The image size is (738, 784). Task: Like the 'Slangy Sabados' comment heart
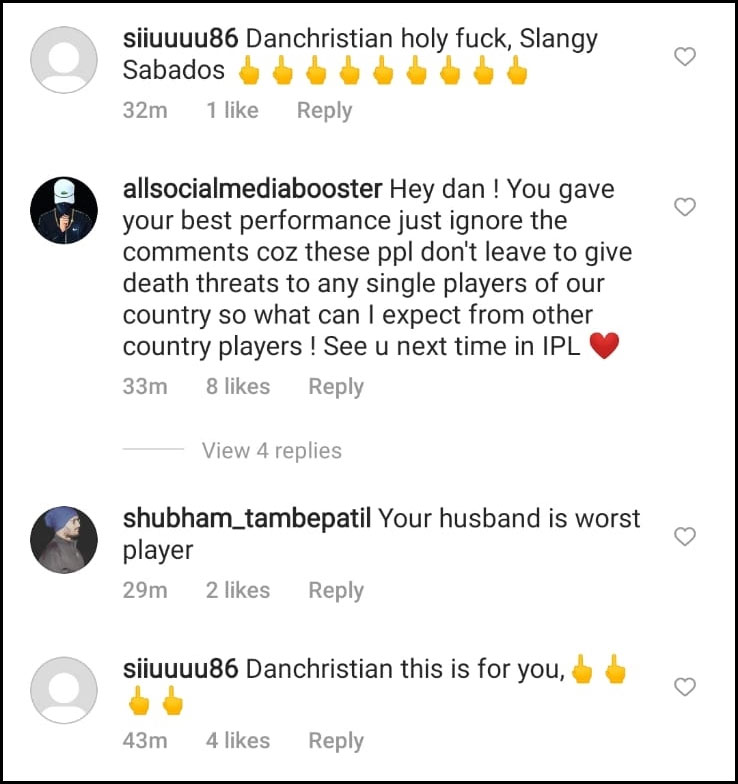click(x=685, y=56)
